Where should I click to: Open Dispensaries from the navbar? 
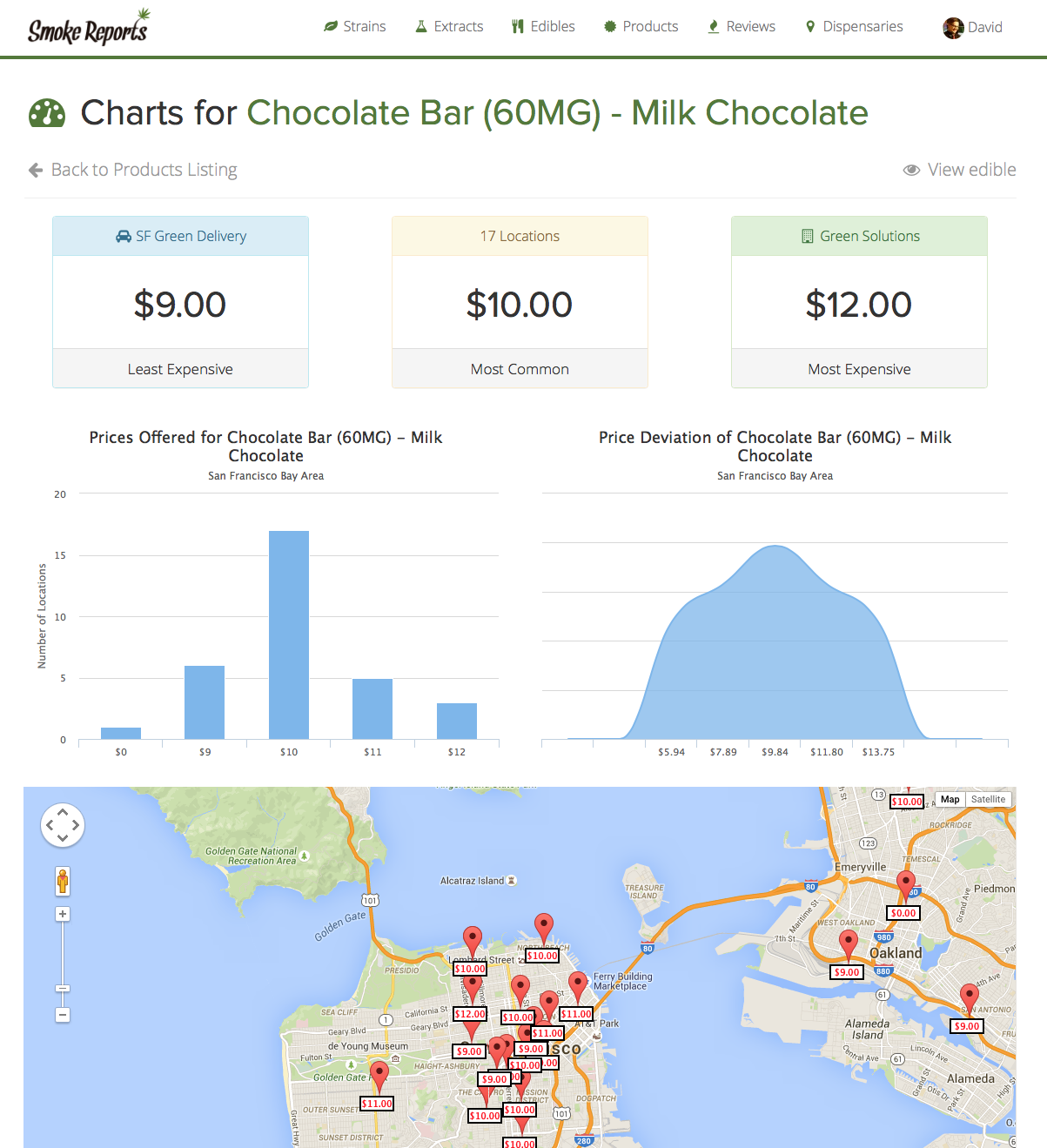[854, 27]
